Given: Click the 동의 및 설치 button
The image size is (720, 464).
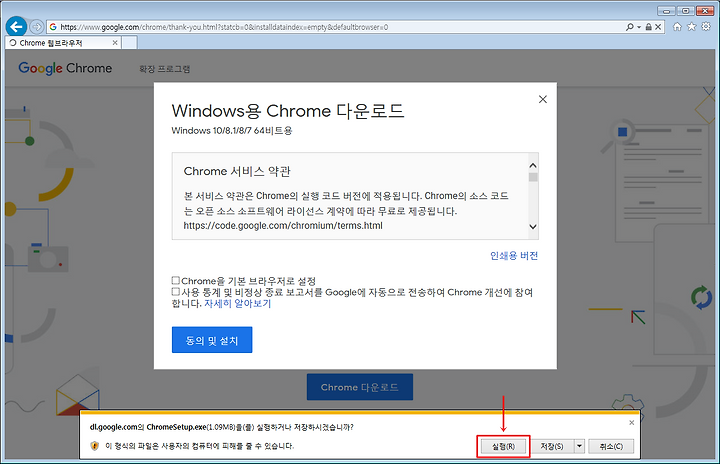Looking at the screenshot, I should click(x=212, y=340).
